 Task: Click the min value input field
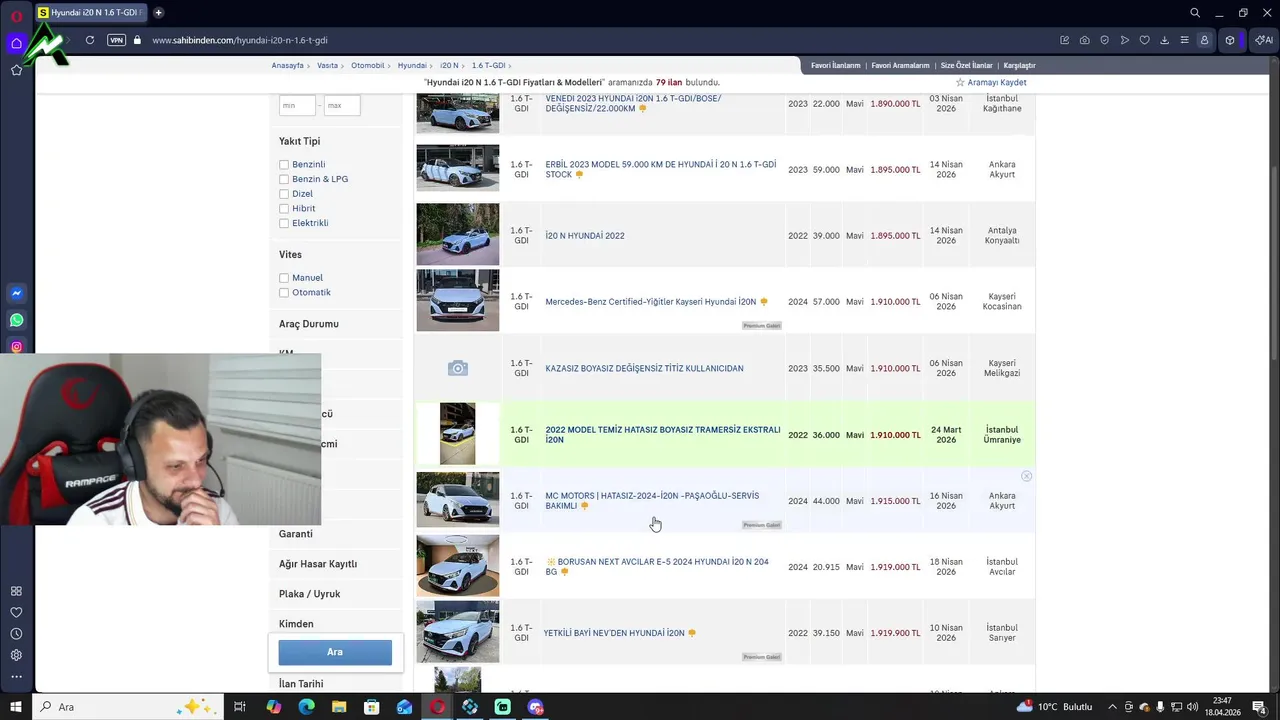coord(297,105)
